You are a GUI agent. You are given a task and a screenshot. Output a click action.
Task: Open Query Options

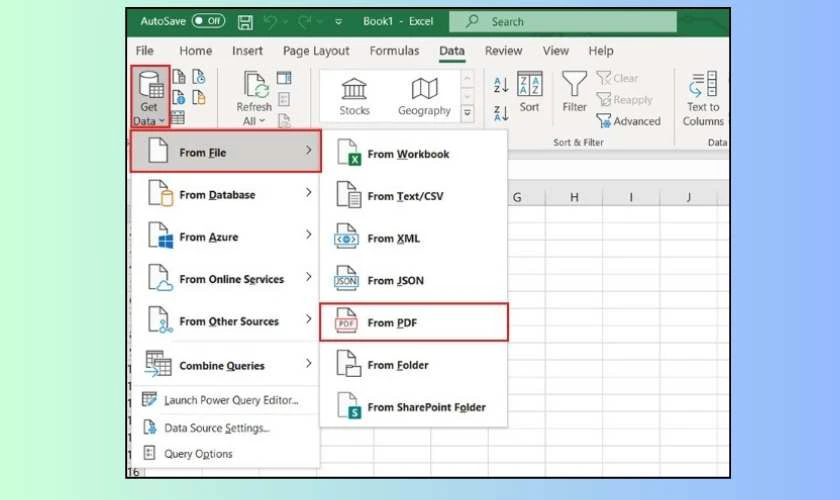coord(227,453)
